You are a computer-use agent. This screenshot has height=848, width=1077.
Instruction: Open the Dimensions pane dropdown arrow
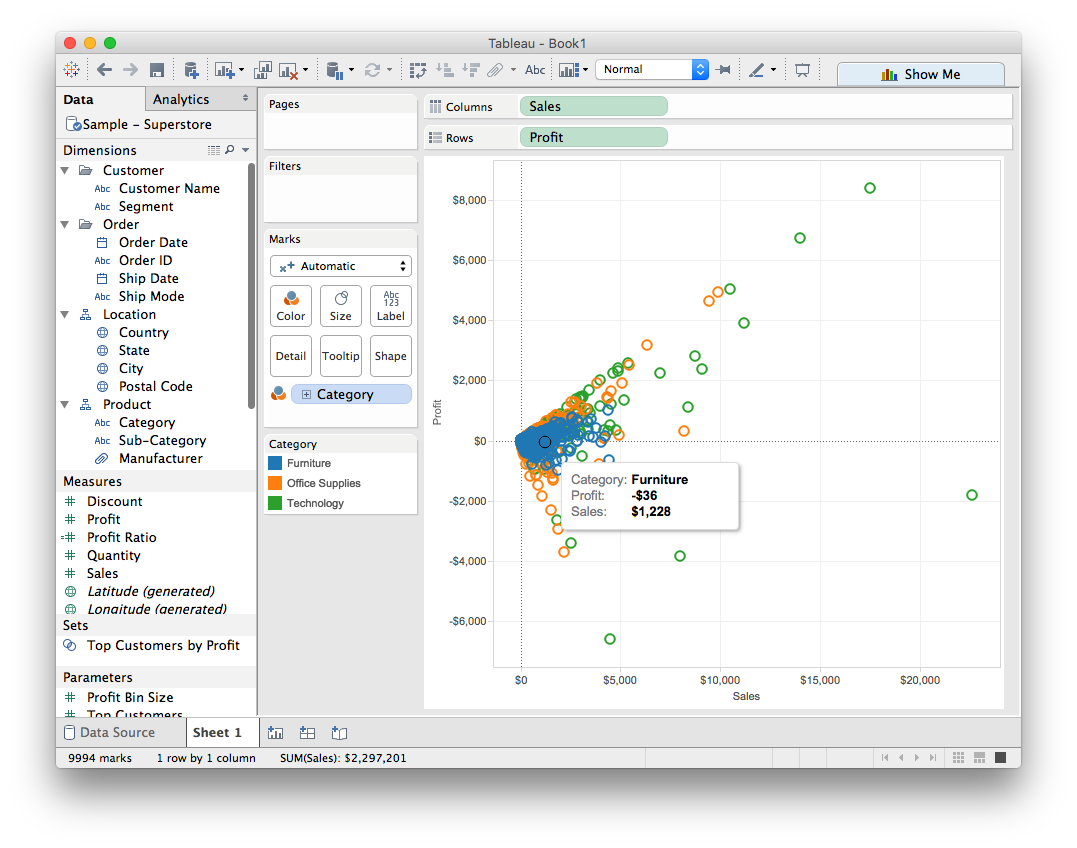245,150
